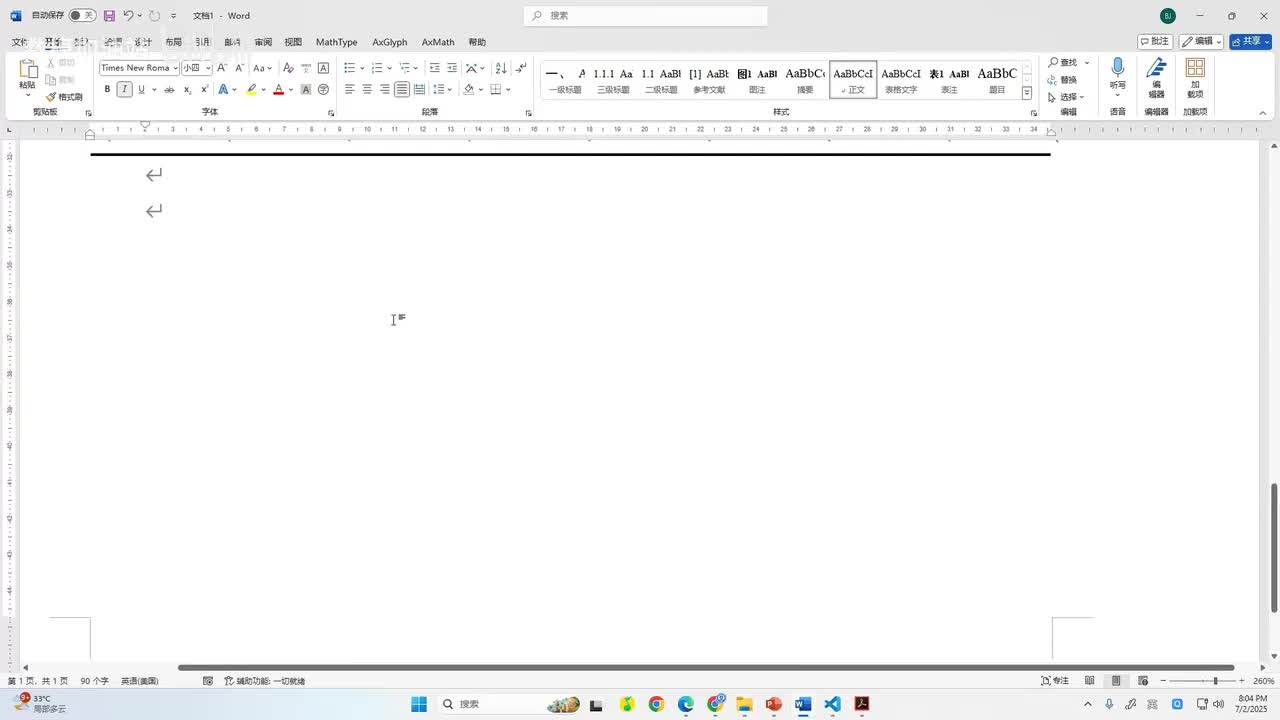Open the Select dropdown in Editing group
The height and width of the screenshot is (720, 1280).
(x=1067, y=97)
